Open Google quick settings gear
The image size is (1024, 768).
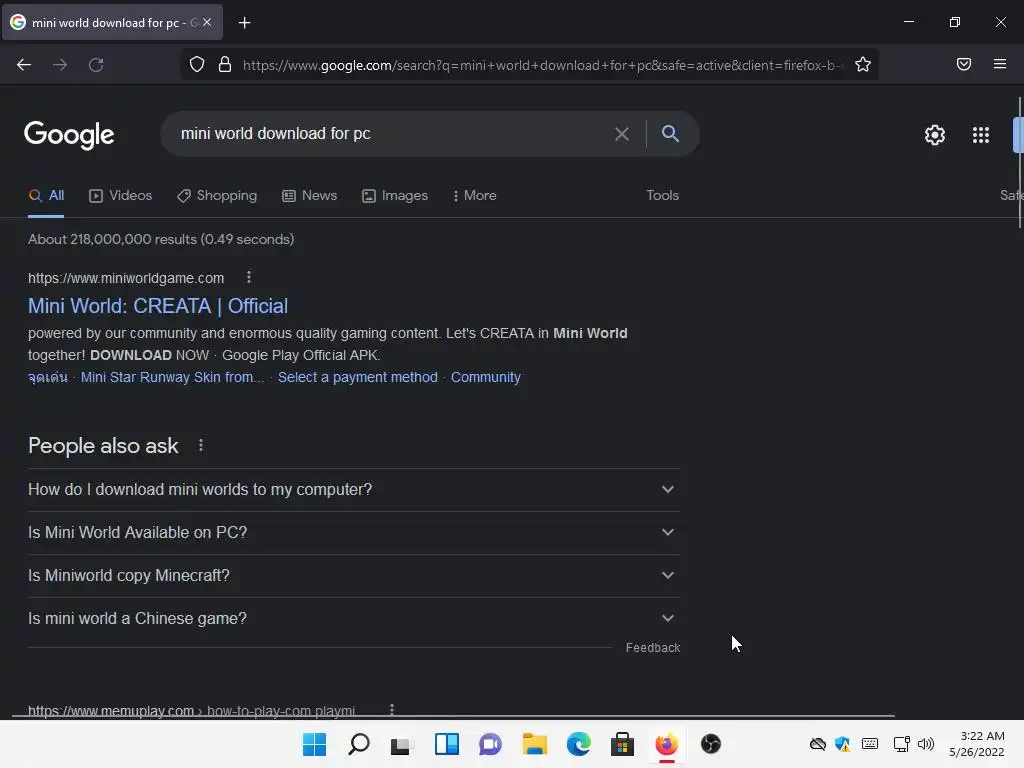(x=935, y=135)
